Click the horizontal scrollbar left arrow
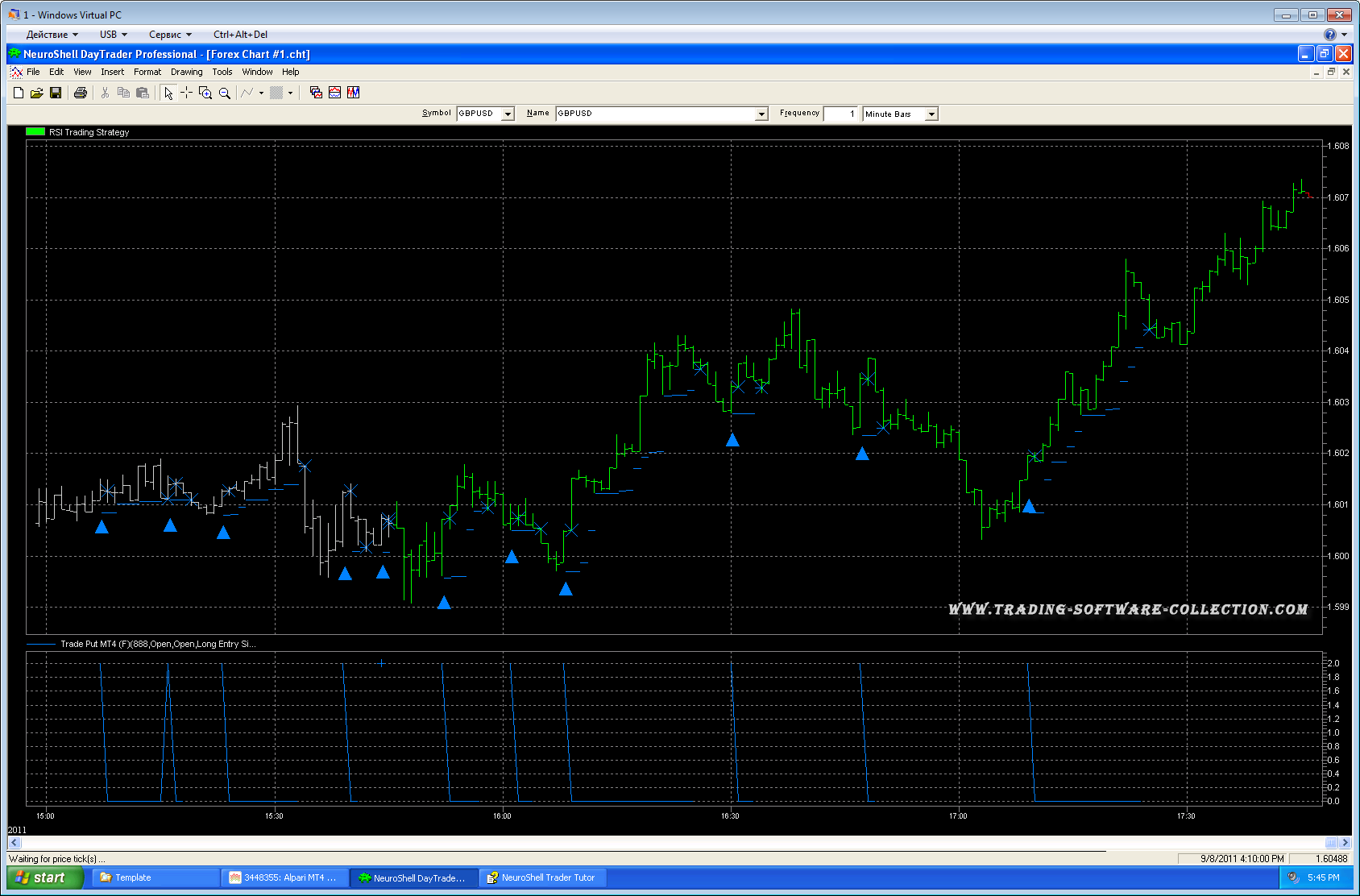The width and height of the screenshot is (1360, 896). tap(15, 843)
